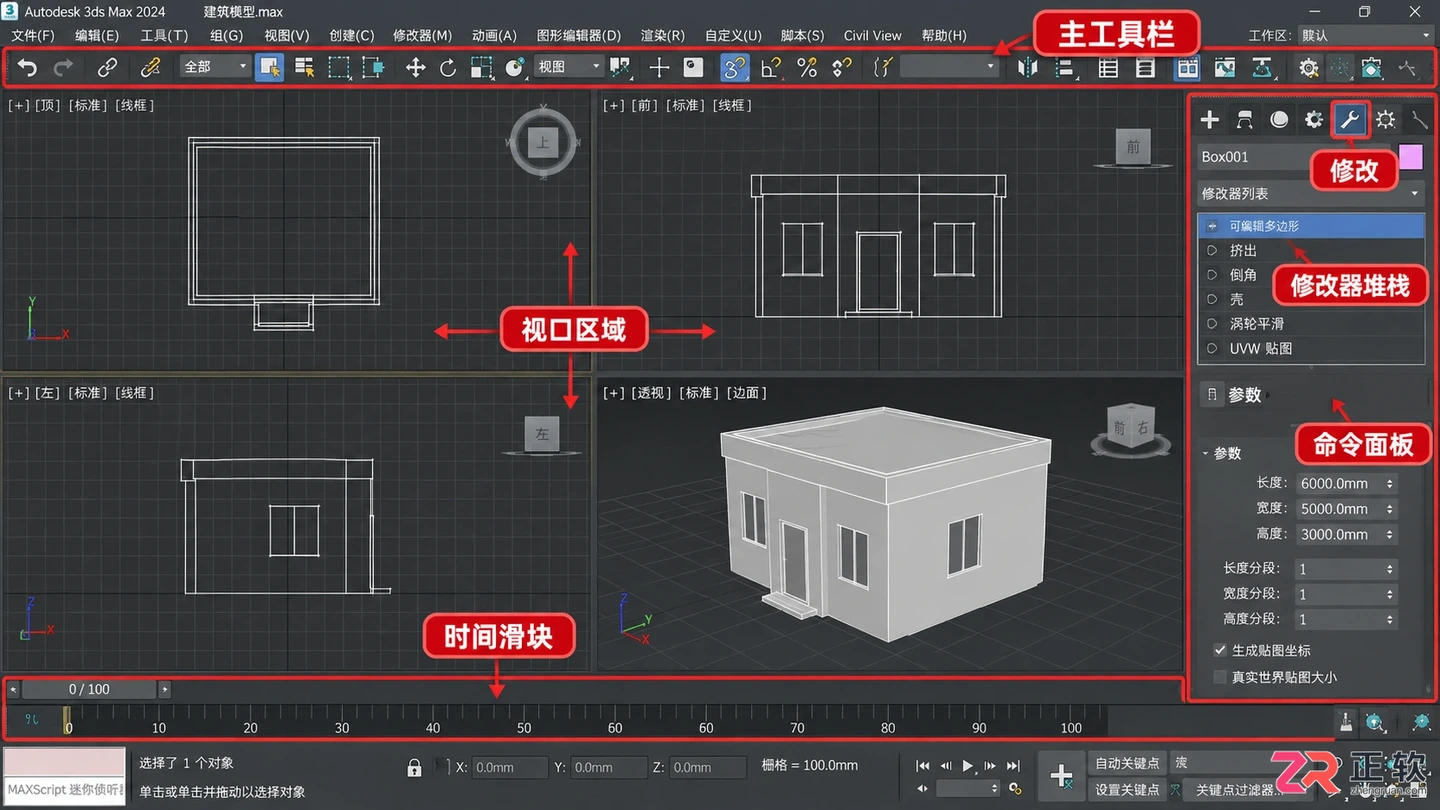Open the 视图 reference coordinate dropdown

569,67
